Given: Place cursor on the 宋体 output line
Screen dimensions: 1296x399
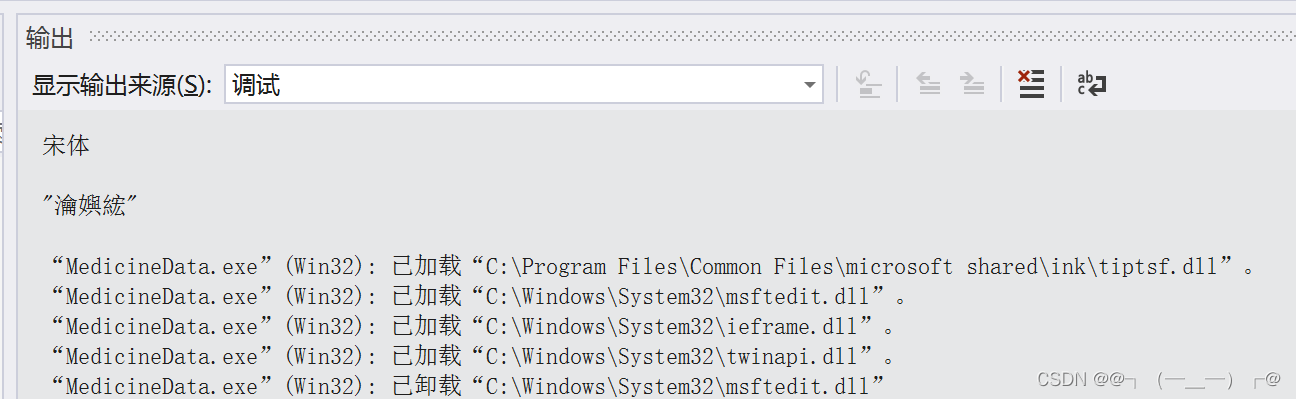Looking at the screenshot, I should 66,146.
